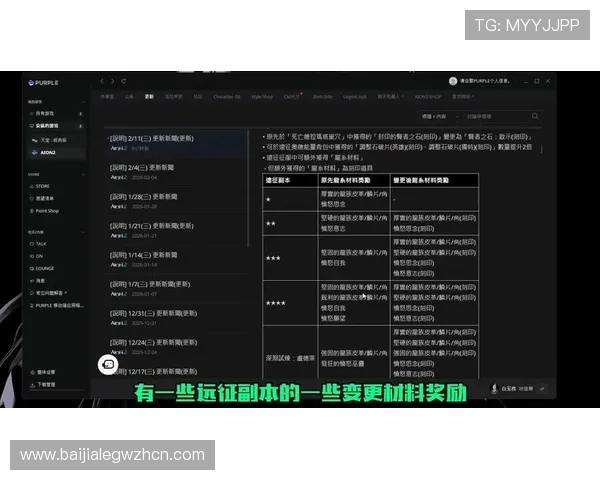The height and width of the screenshot is (480, 600).
Task: Collapse the games section chevron in sidebar
Action: (83, 102)
